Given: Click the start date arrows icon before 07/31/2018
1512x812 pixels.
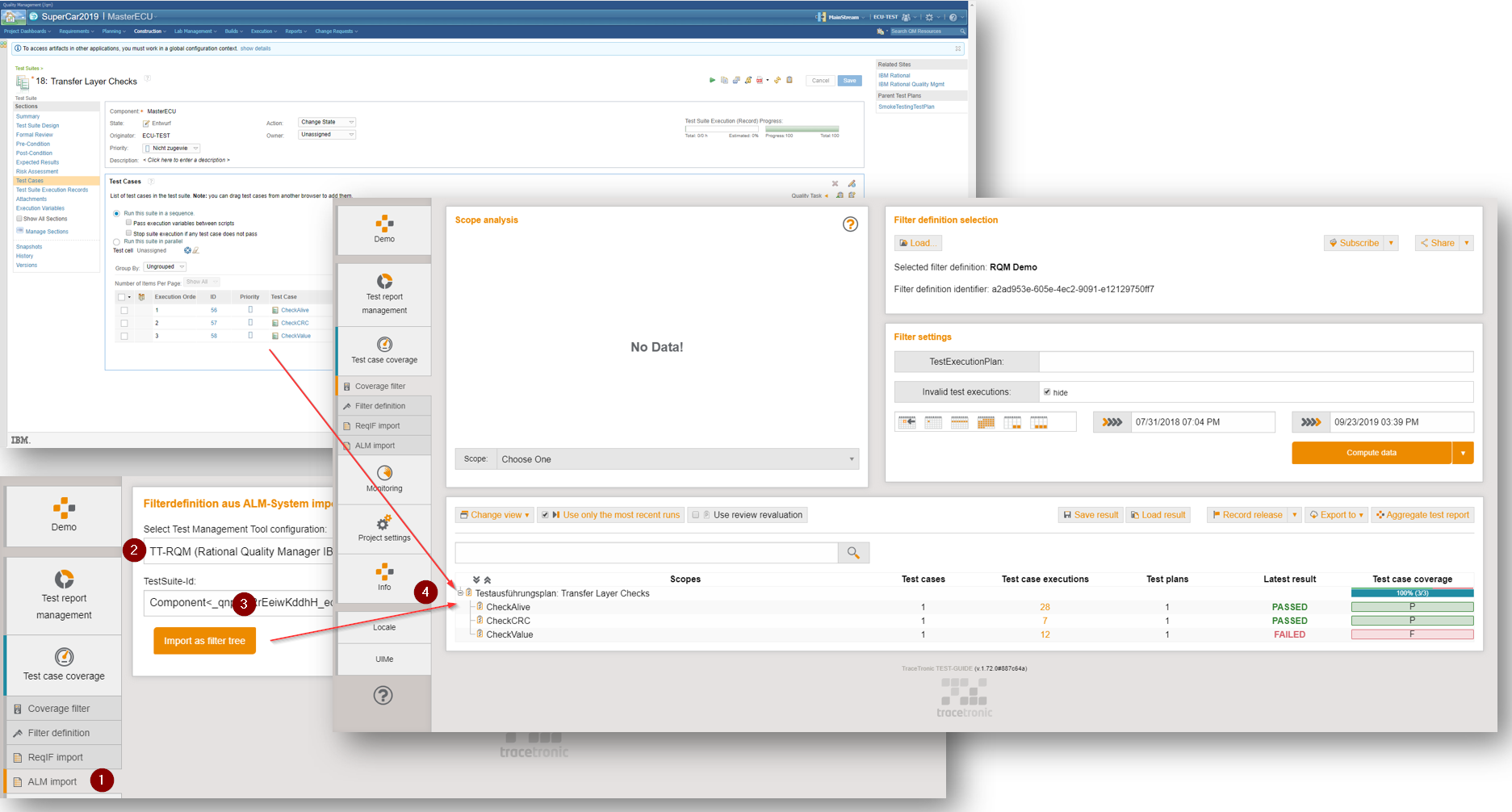Looking at the screenshot, I should click(1112, 422).
